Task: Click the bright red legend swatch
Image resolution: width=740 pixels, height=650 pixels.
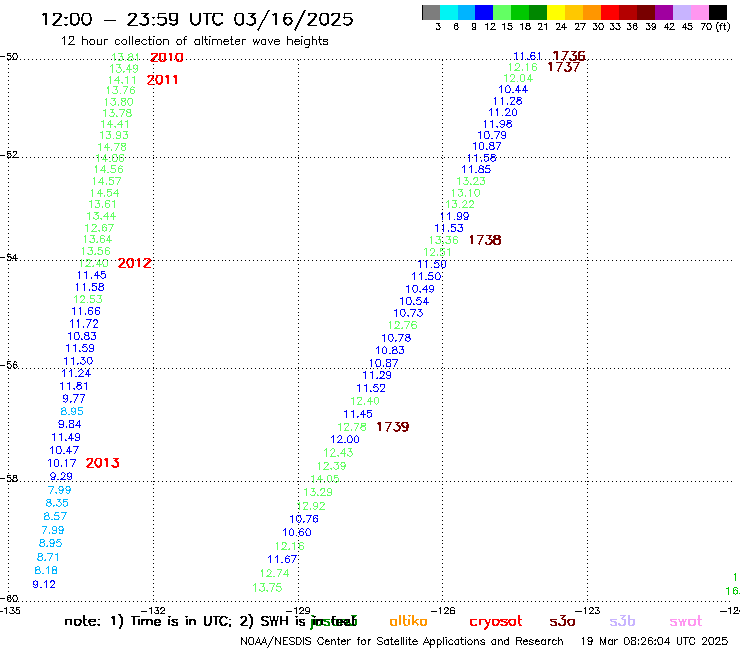Action: coord(610,12)
